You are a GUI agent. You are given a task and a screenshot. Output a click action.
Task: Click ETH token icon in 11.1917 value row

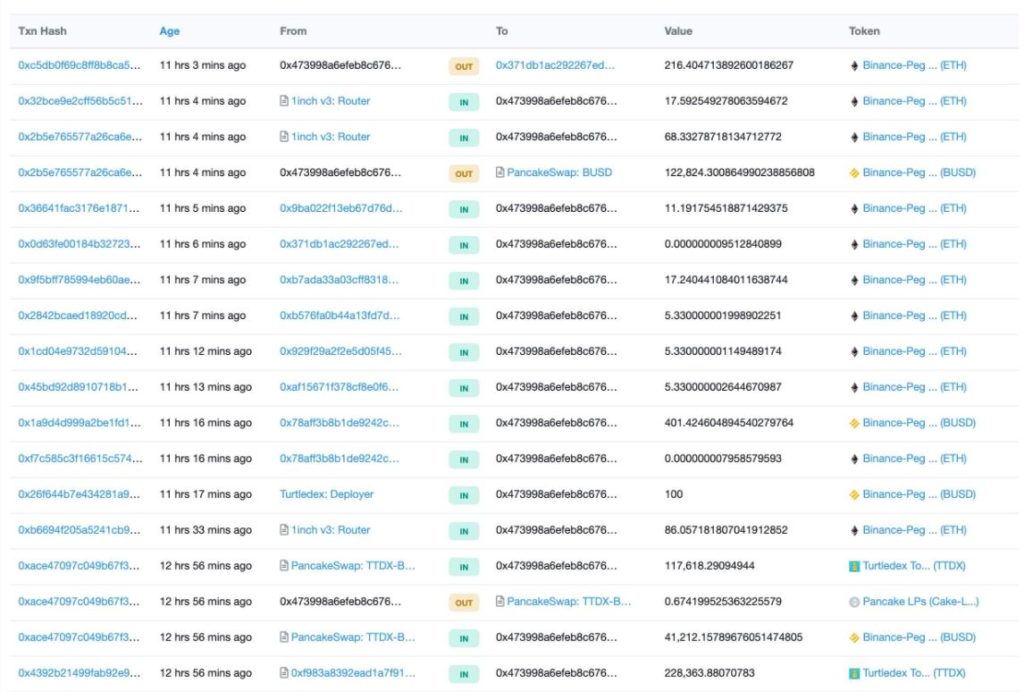(x=854, y=209)
